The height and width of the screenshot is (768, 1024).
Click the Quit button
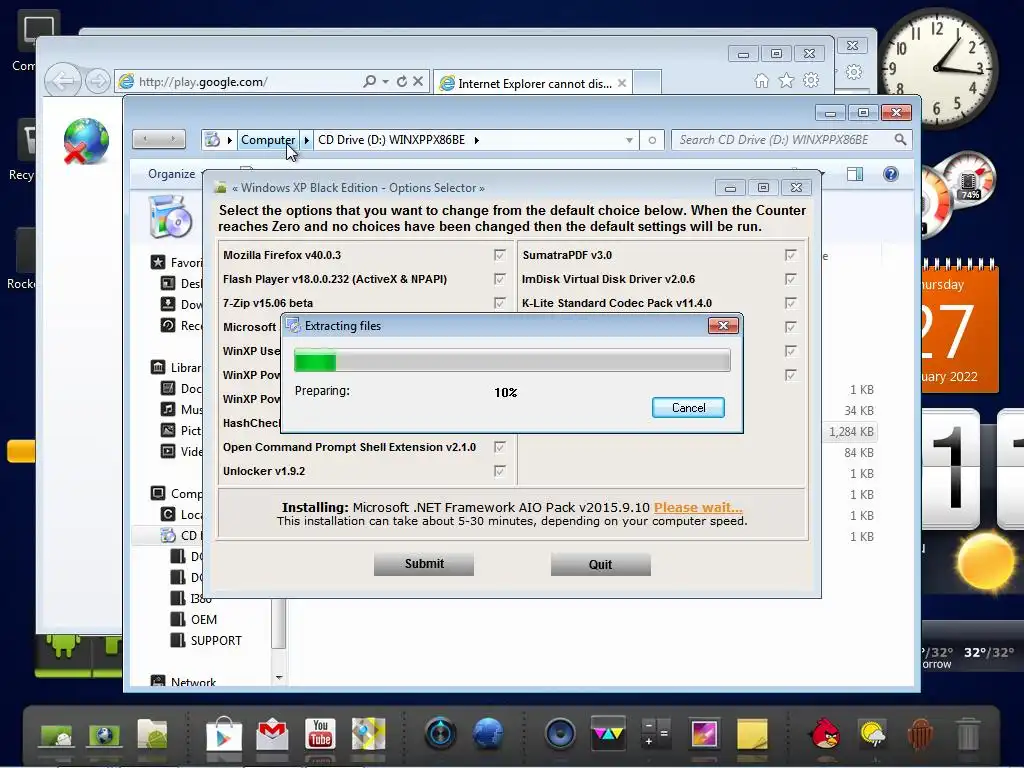tap(600, 564)
